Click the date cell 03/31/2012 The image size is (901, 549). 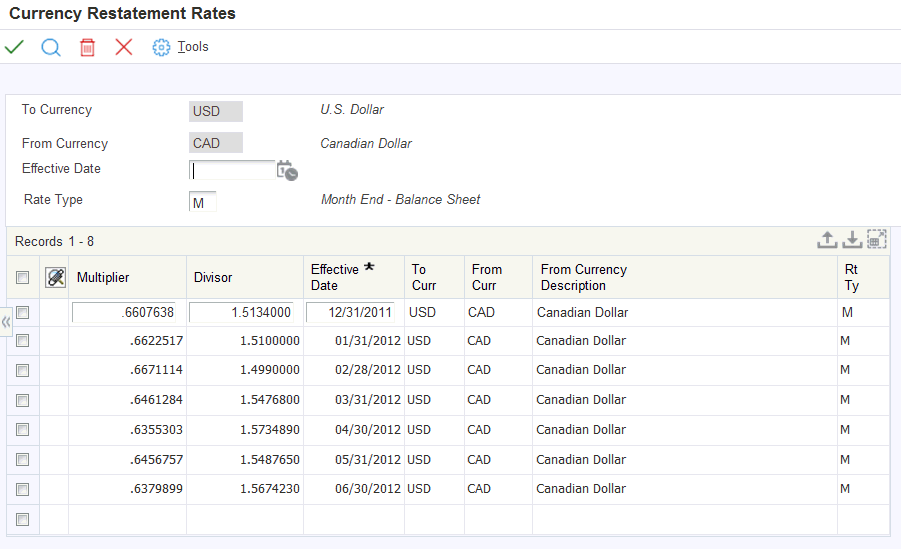pyautogui.click(x=368, y=400)
